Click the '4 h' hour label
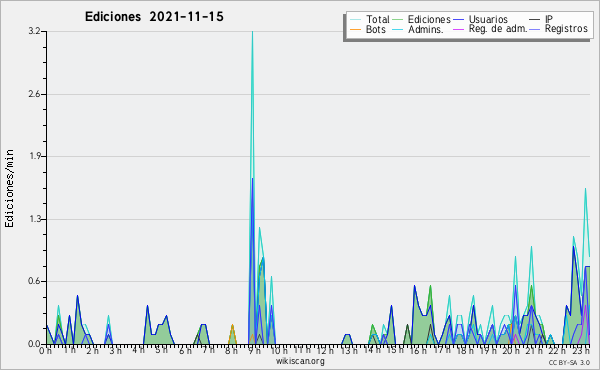 tap(139, 350)
